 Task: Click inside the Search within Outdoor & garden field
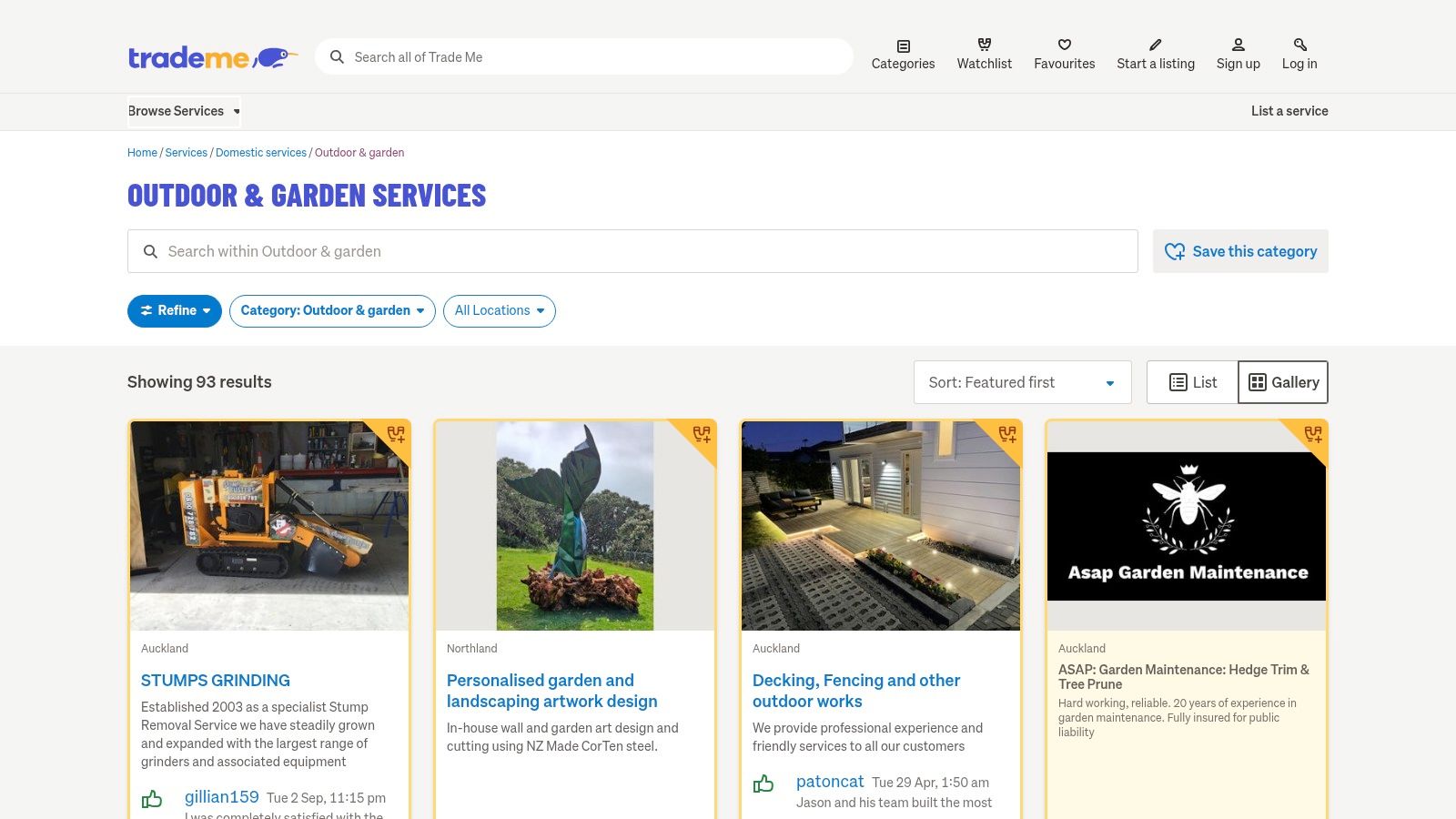point(632,251)
